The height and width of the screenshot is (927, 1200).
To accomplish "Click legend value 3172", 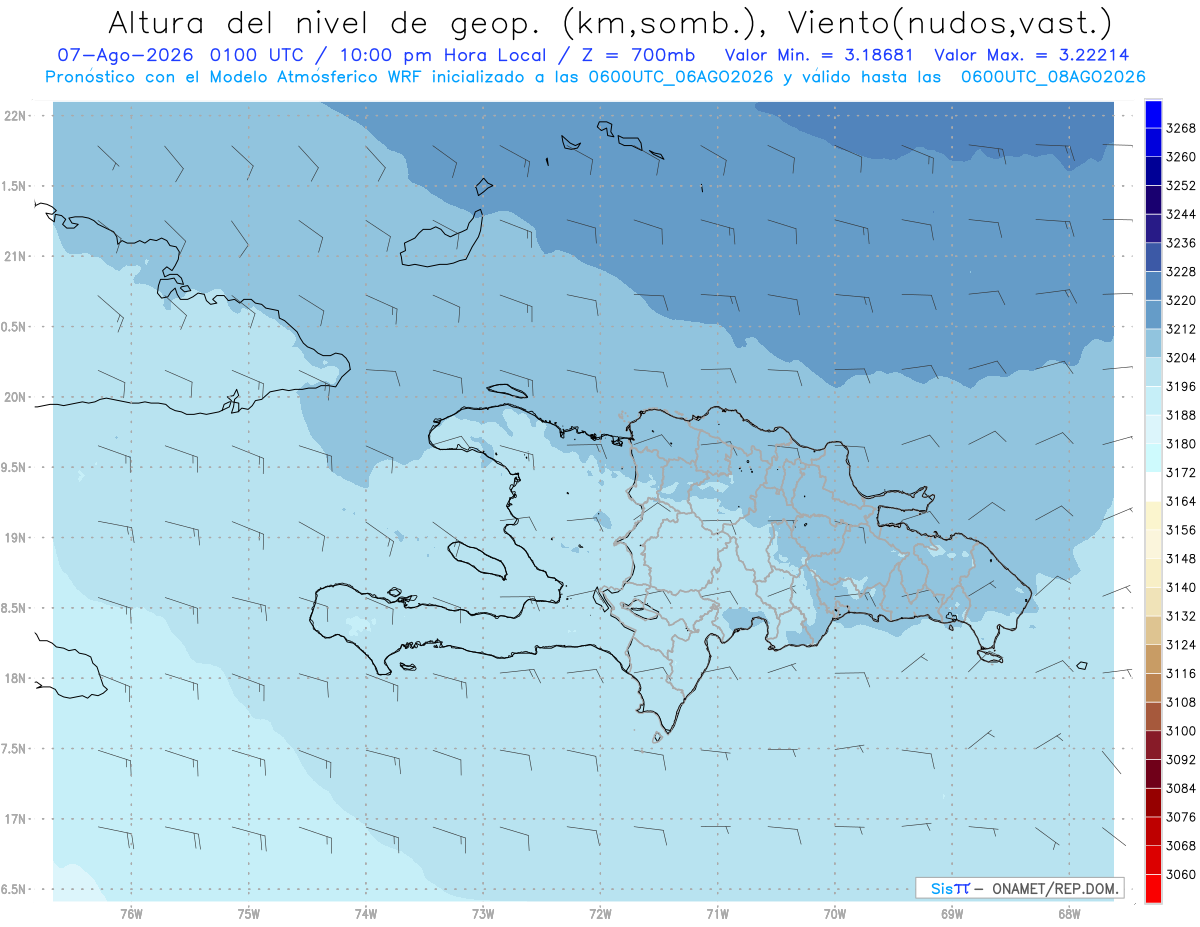I will (x=1181, y=472).
